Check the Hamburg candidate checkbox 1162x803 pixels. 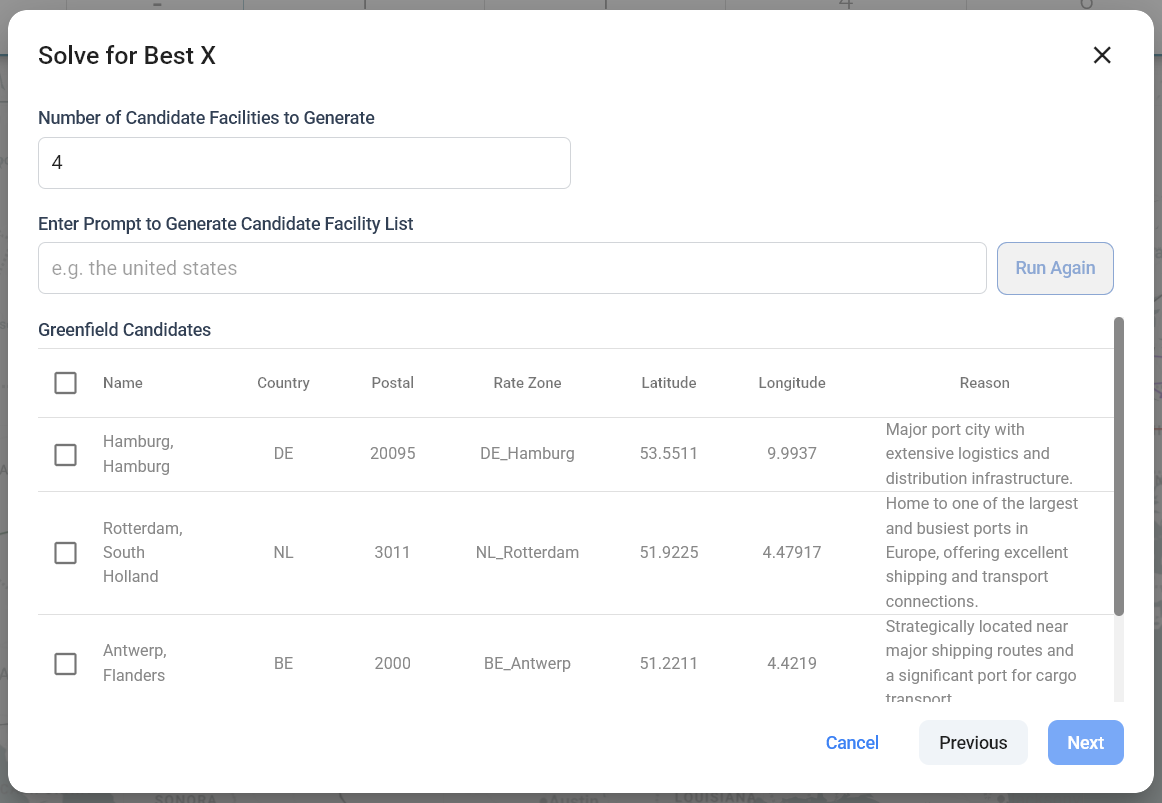click(x=66, y=455)
